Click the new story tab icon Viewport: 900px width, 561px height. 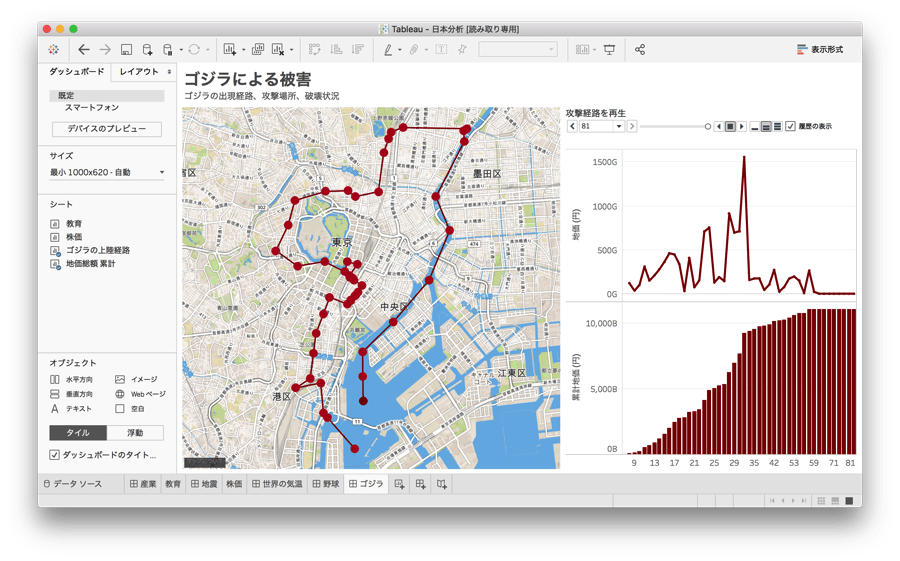tap(442, 484)
